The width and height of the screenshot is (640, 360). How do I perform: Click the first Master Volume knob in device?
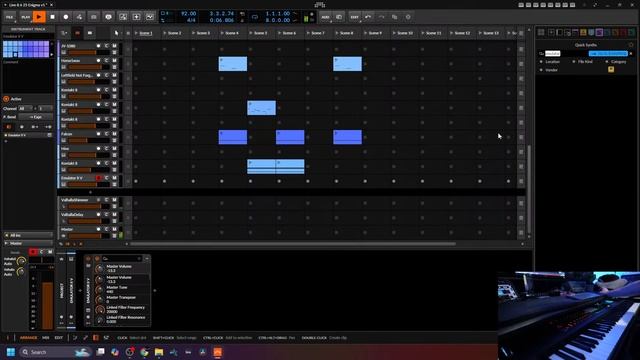point(100,269)
